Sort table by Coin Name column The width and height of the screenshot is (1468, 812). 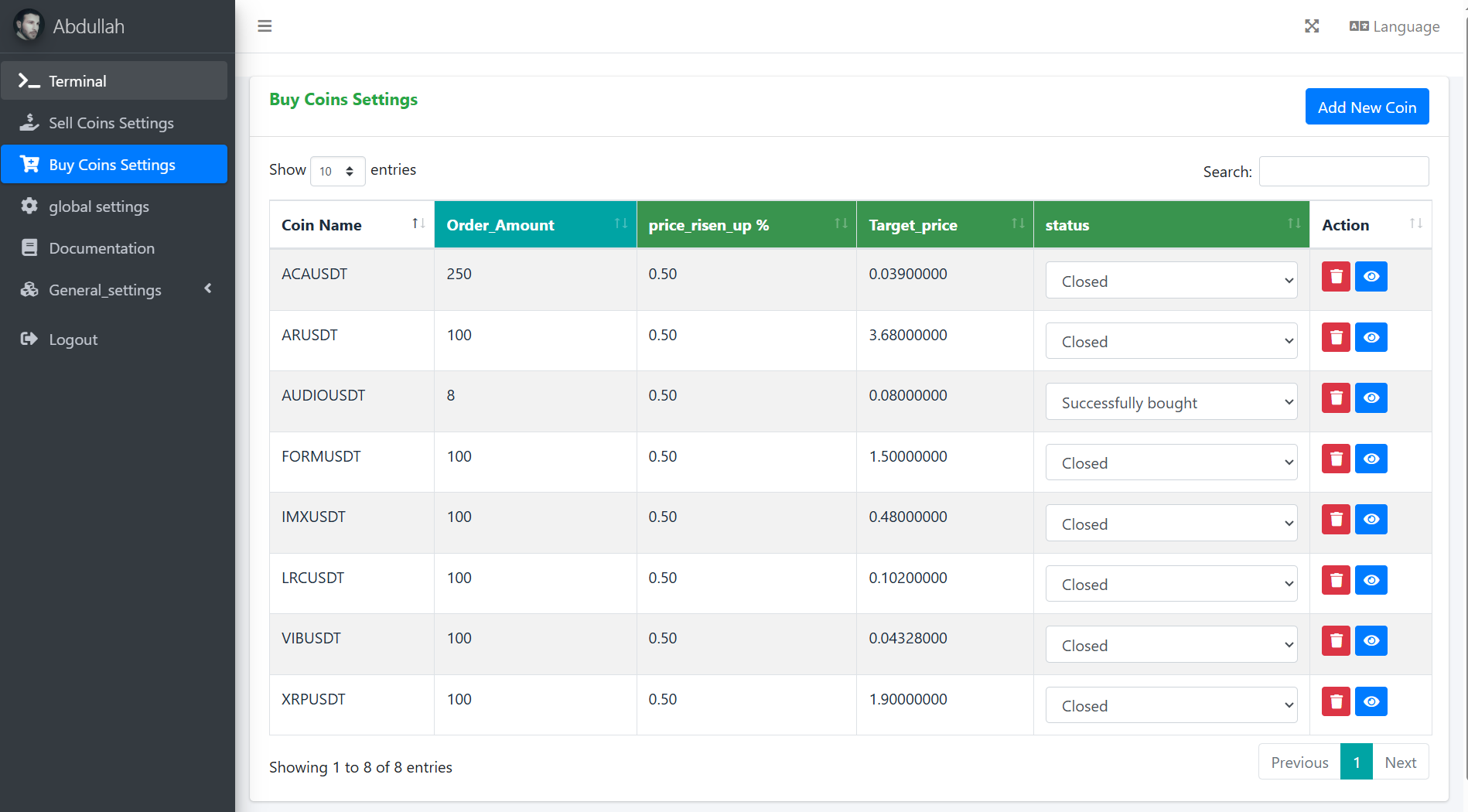(x=351, y=225)
